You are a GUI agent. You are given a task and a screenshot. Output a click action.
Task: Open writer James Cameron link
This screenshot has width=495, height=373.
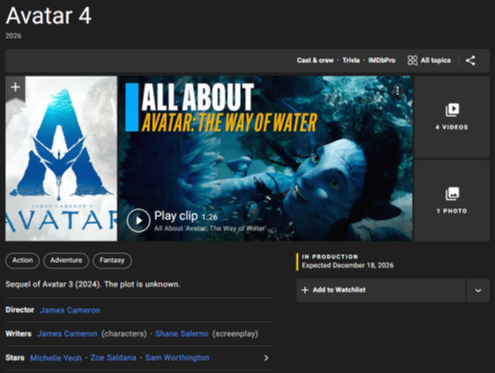[x=67, y=334]
